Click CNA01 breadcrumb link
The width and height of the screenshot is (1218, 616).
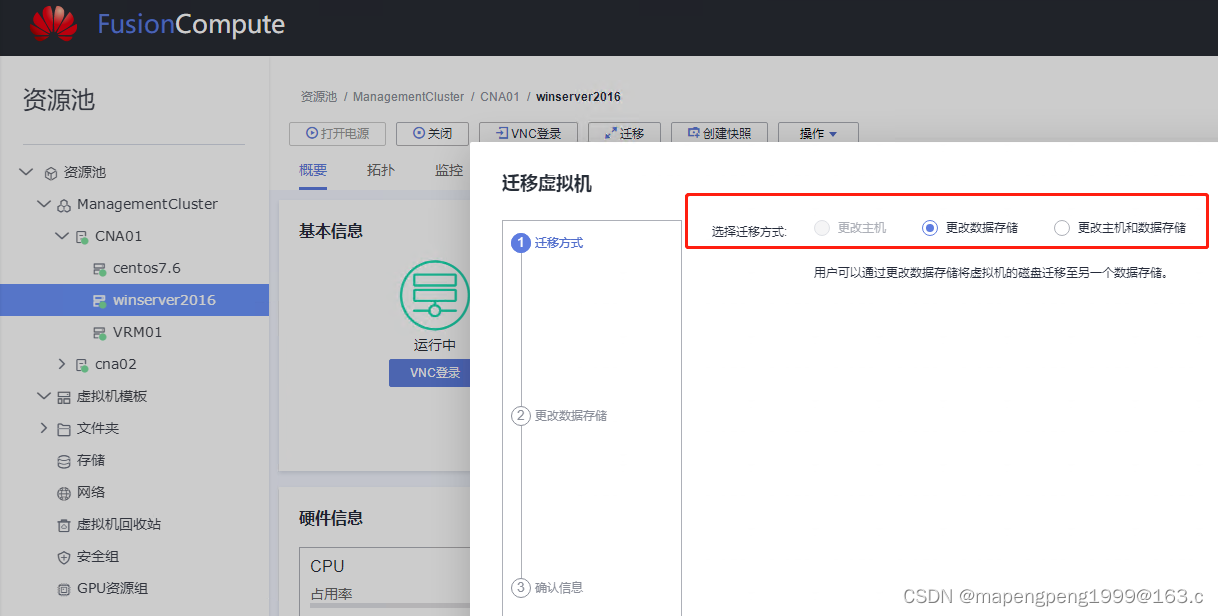(500, 97)
